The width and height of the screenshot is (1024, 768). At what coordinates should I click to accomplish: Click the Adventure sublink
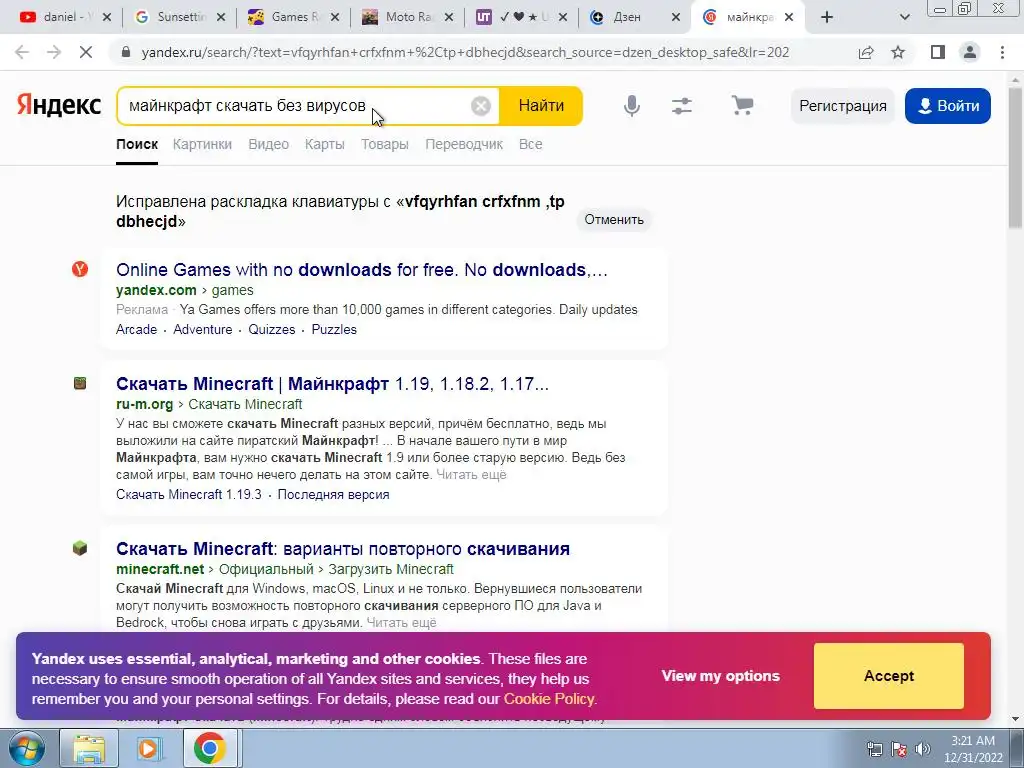click(202, 330)
